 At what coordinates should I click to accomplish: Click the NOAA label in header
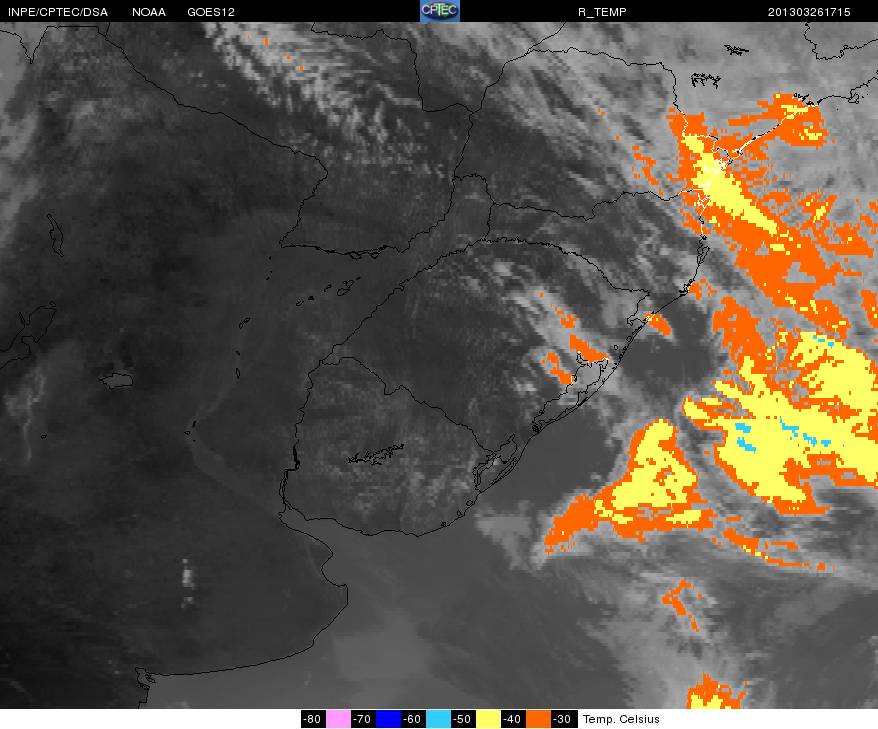149,12
